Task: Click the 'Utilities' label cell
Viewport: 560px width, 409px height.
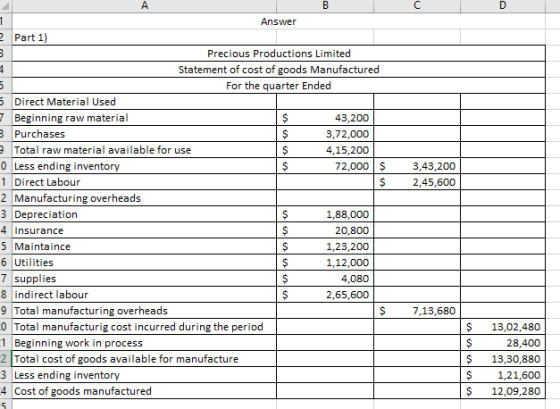Action: pyautogui.click(x=144, y=263)
